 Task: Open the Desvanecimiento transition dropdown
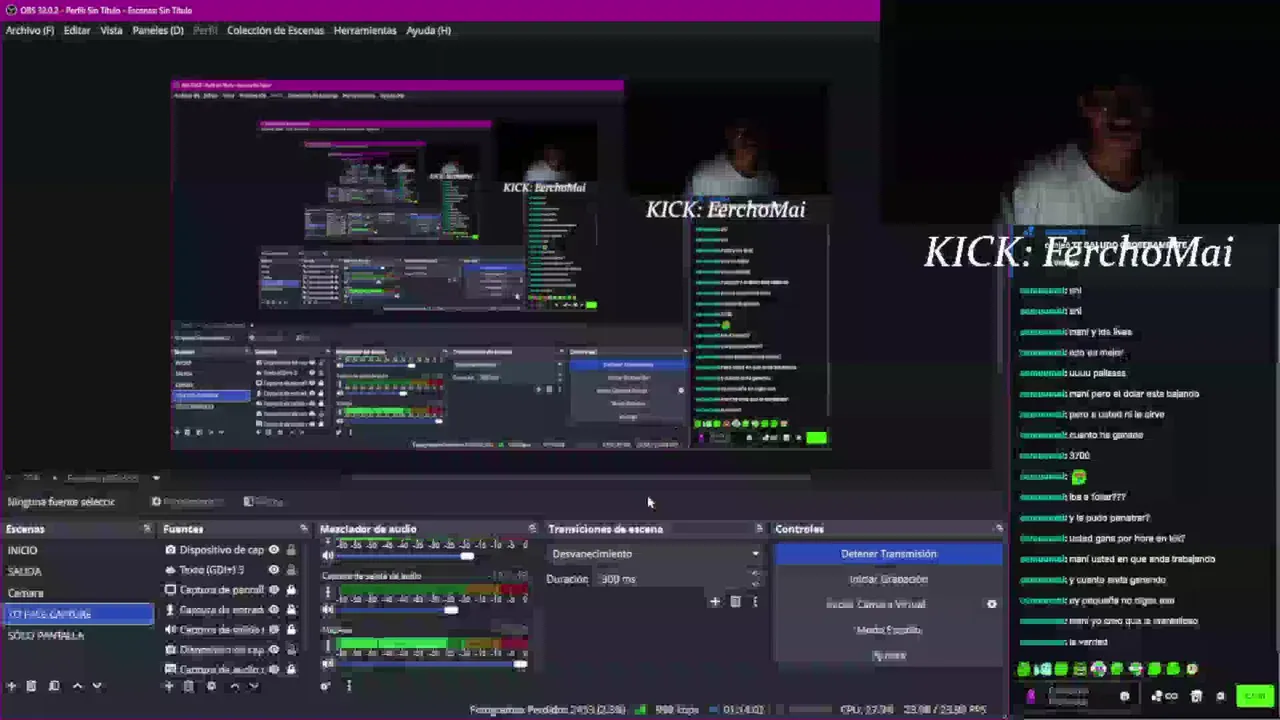tap(655, 554)
